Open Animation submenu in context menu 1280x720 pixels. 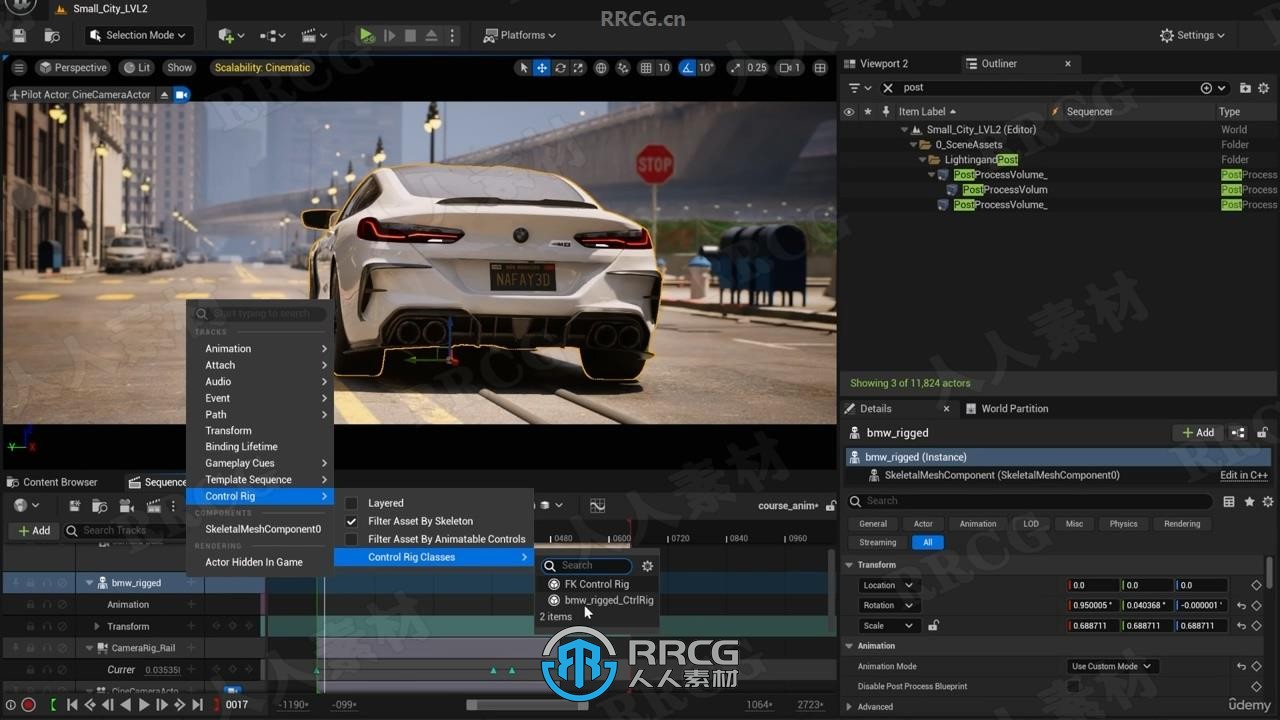coord(260,349)
